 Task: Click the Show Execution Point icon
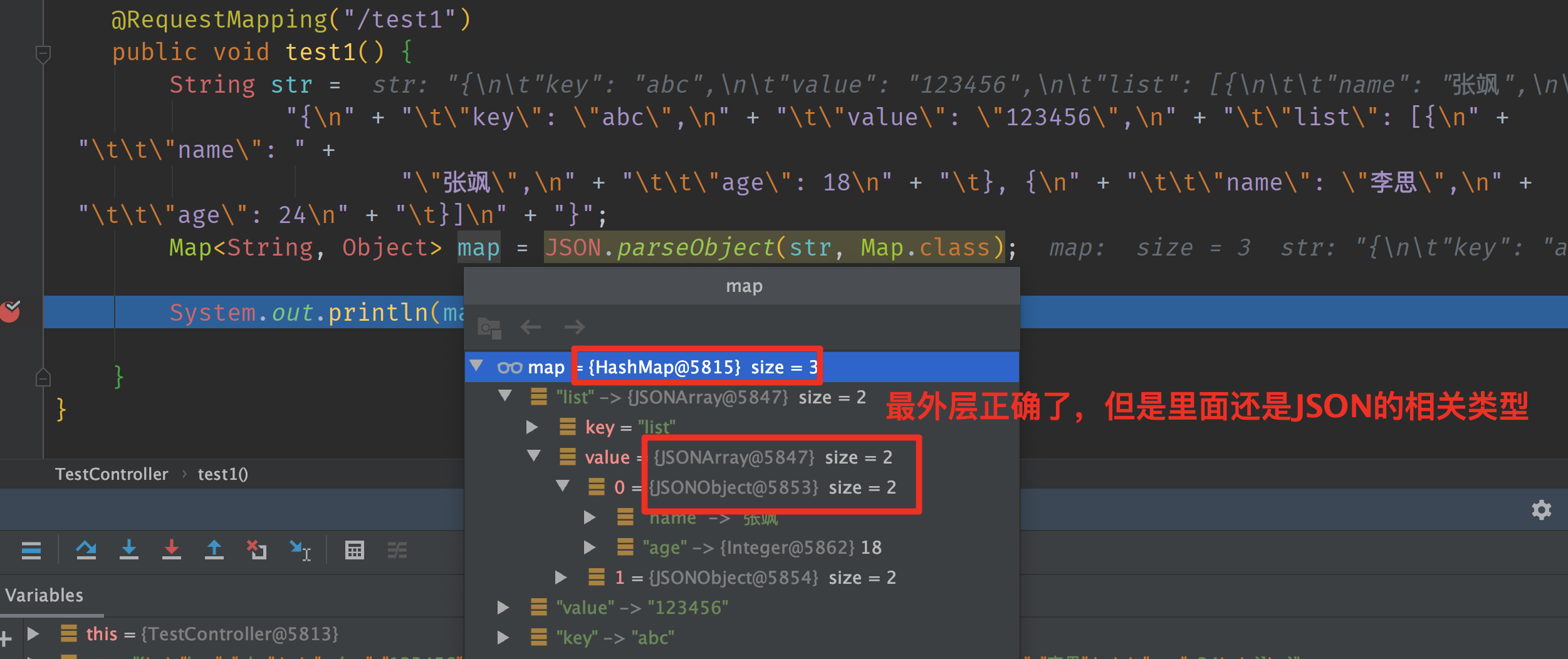31,550
